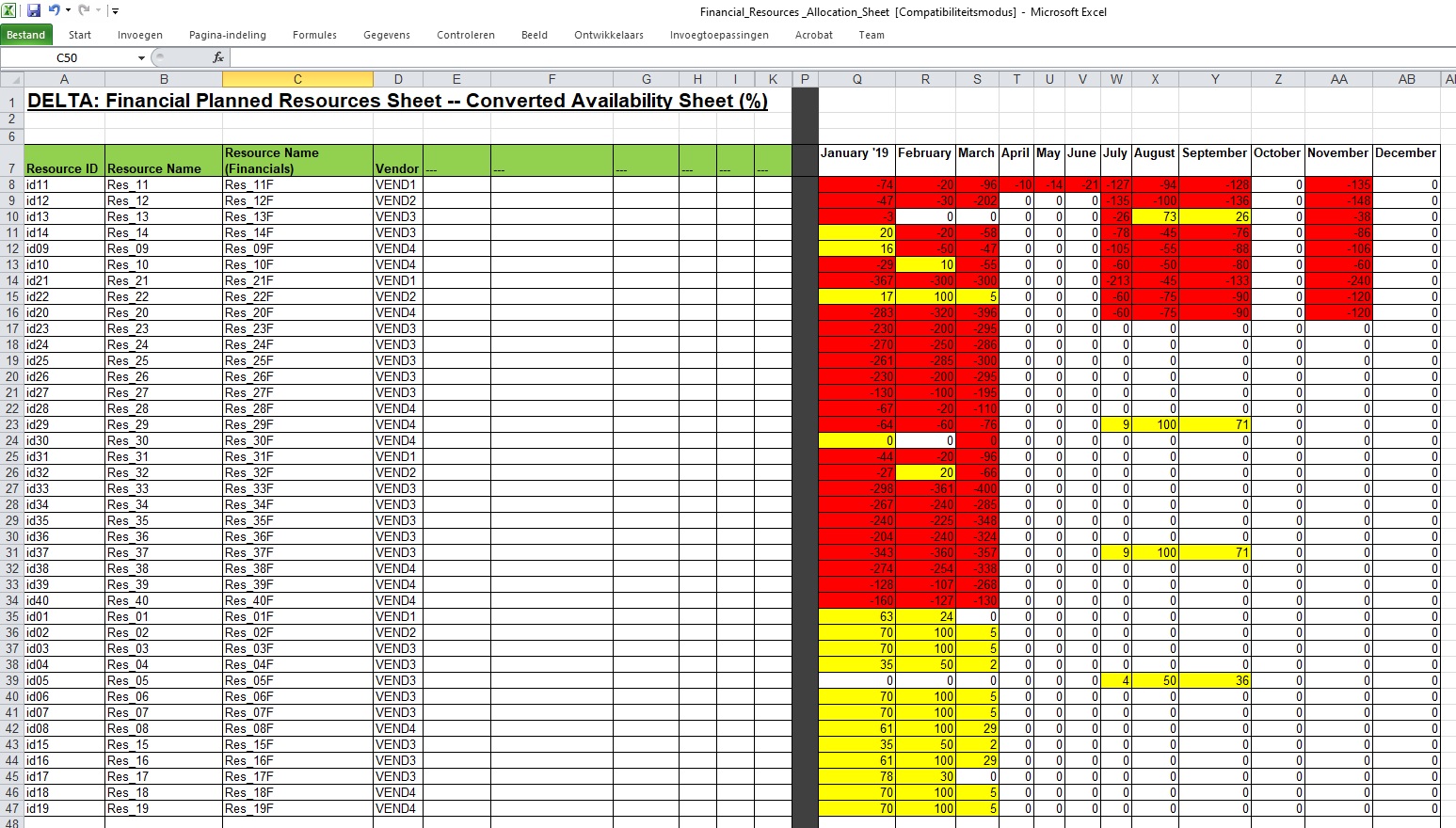The height and width of the screenshot is (828, 1456).
Task: Open the Ontwikkelaars ribbon tab
Action: (x=609, y=35)
